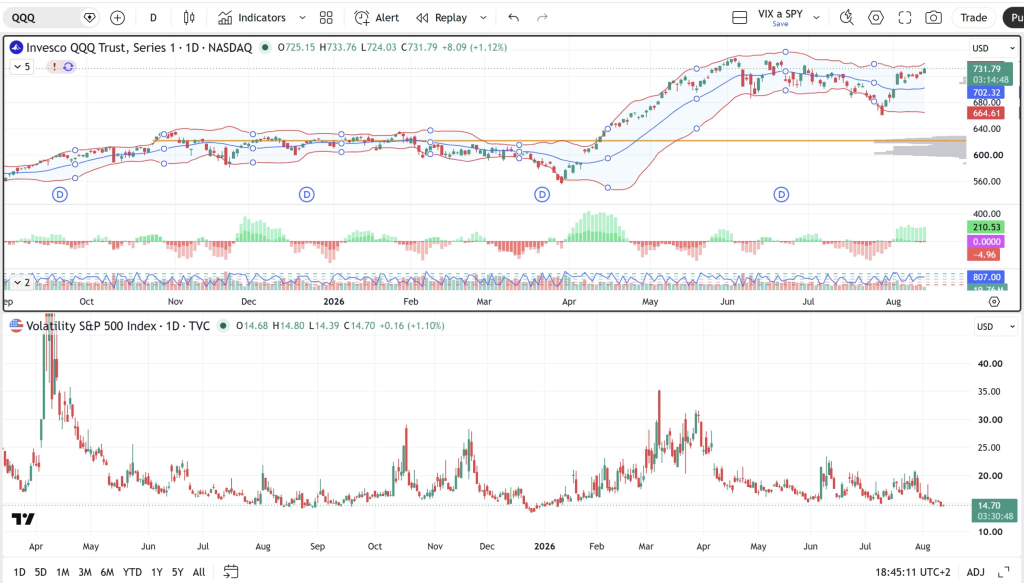Click the -4.96 red indicator value label
Viewport: 1024px width, 583px height.
[985, 255]
